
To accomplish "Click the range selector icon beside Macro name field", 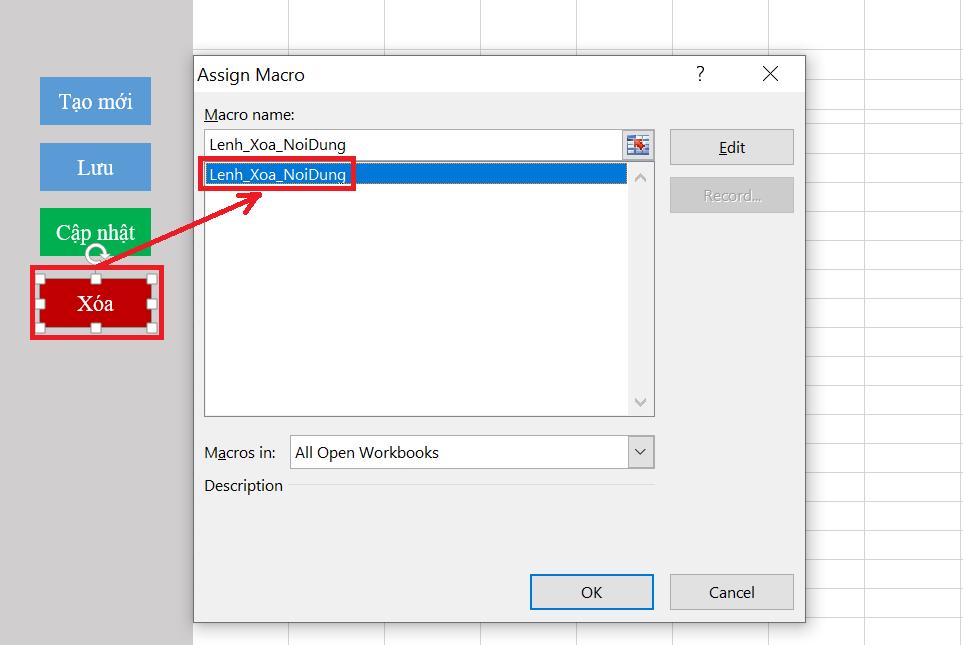I will point(640,144).
